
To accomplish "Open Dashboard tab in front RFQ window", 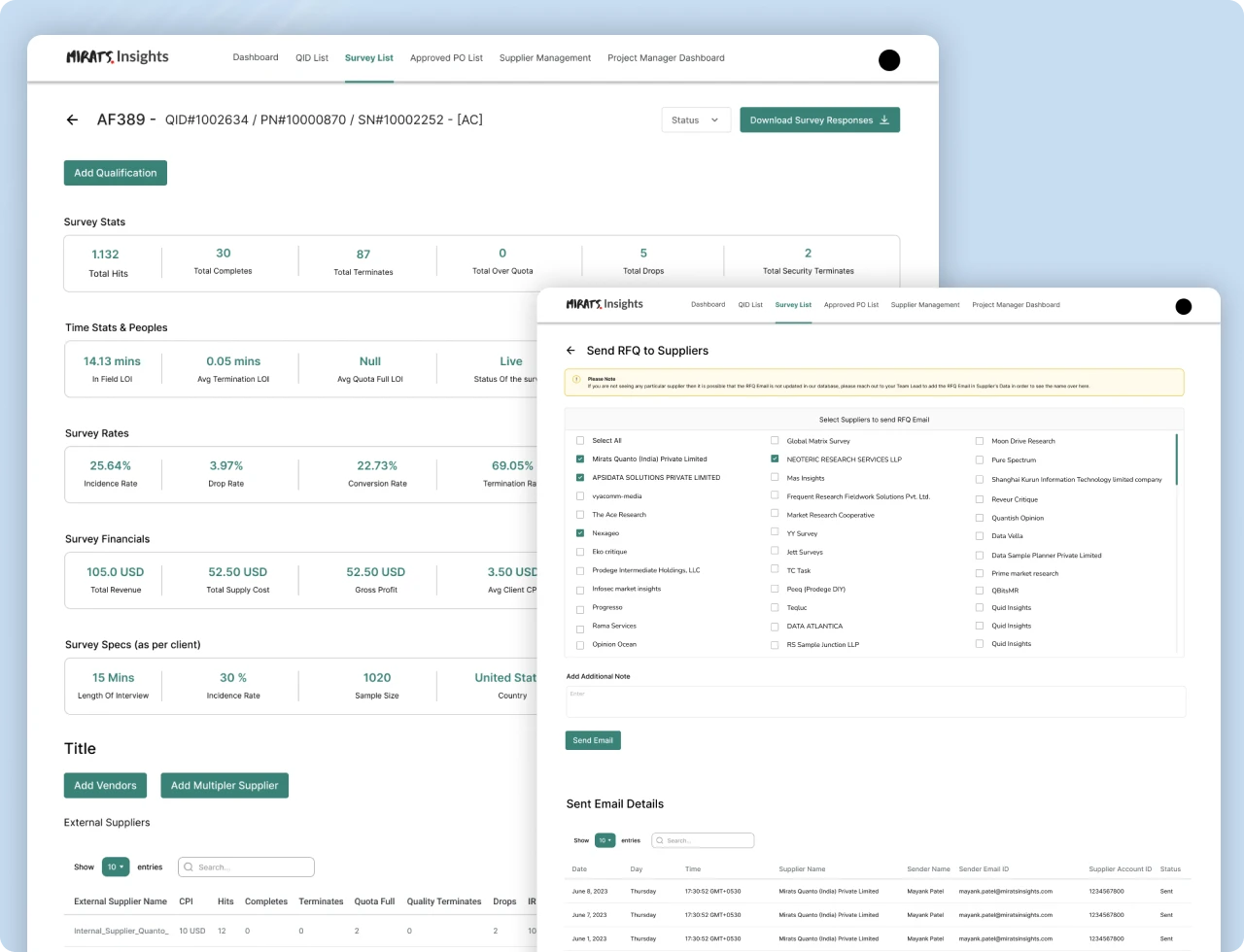I will point(708,304).
